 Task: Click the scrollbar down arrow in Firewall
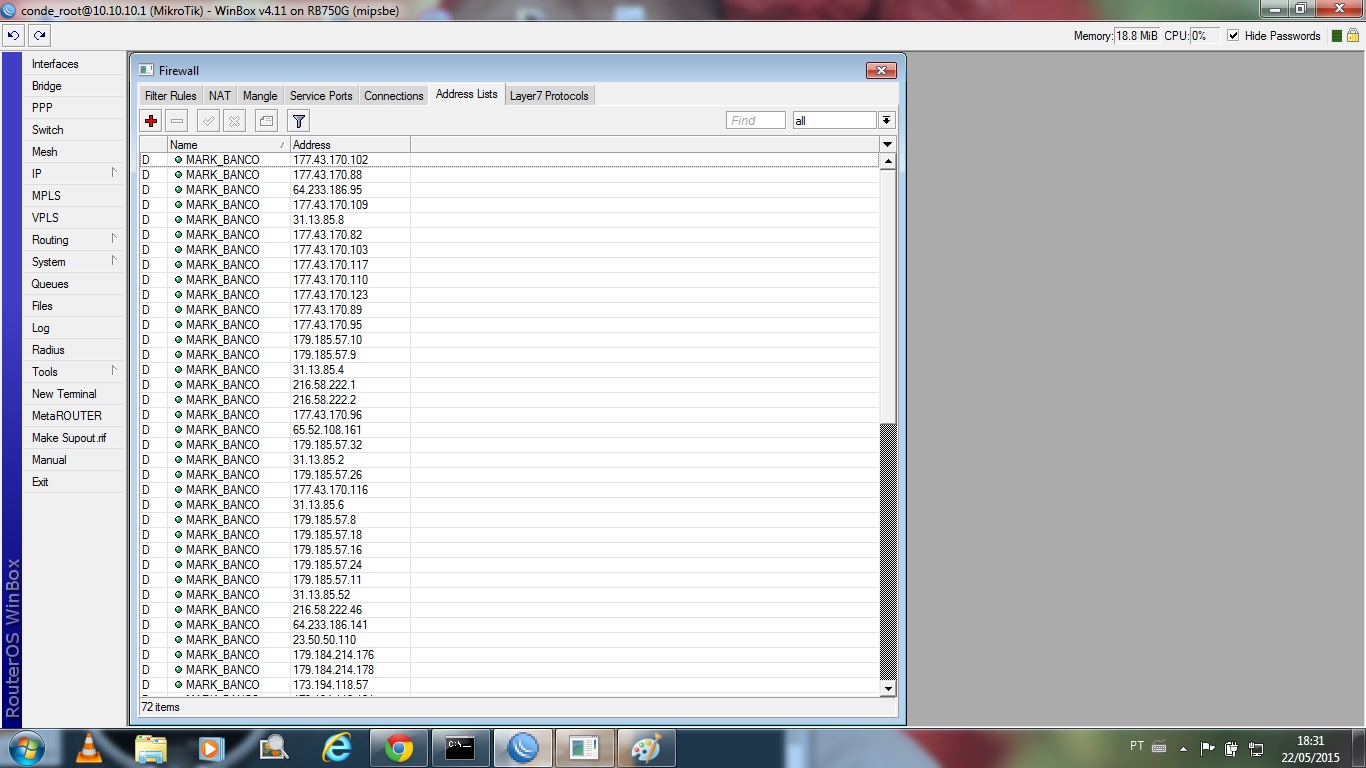tap(888, 688)
